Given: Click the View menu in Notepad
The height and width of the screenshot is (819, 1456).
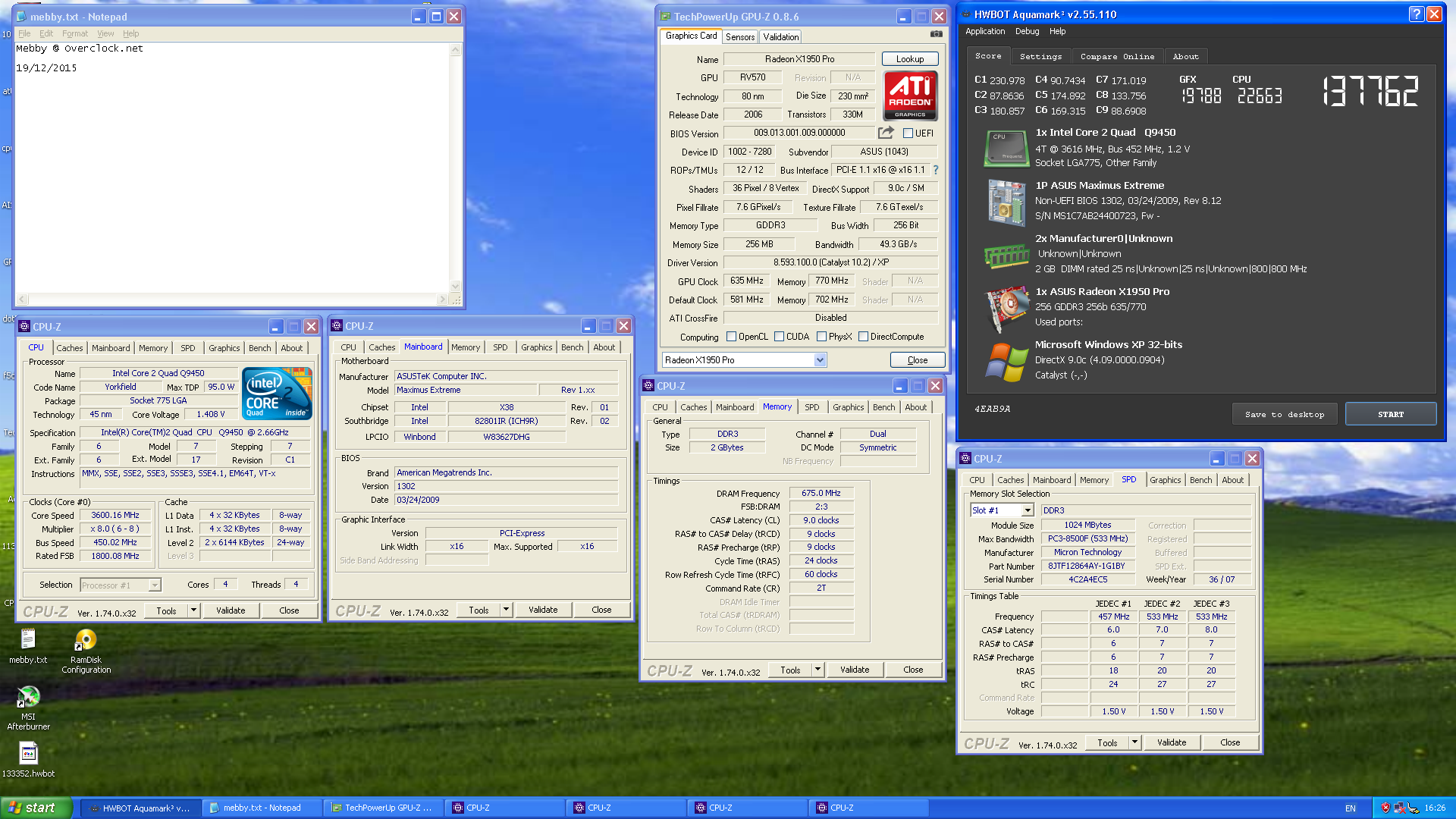Looking at the screenshot, I should pyautogui.click(x=105, y=33).
